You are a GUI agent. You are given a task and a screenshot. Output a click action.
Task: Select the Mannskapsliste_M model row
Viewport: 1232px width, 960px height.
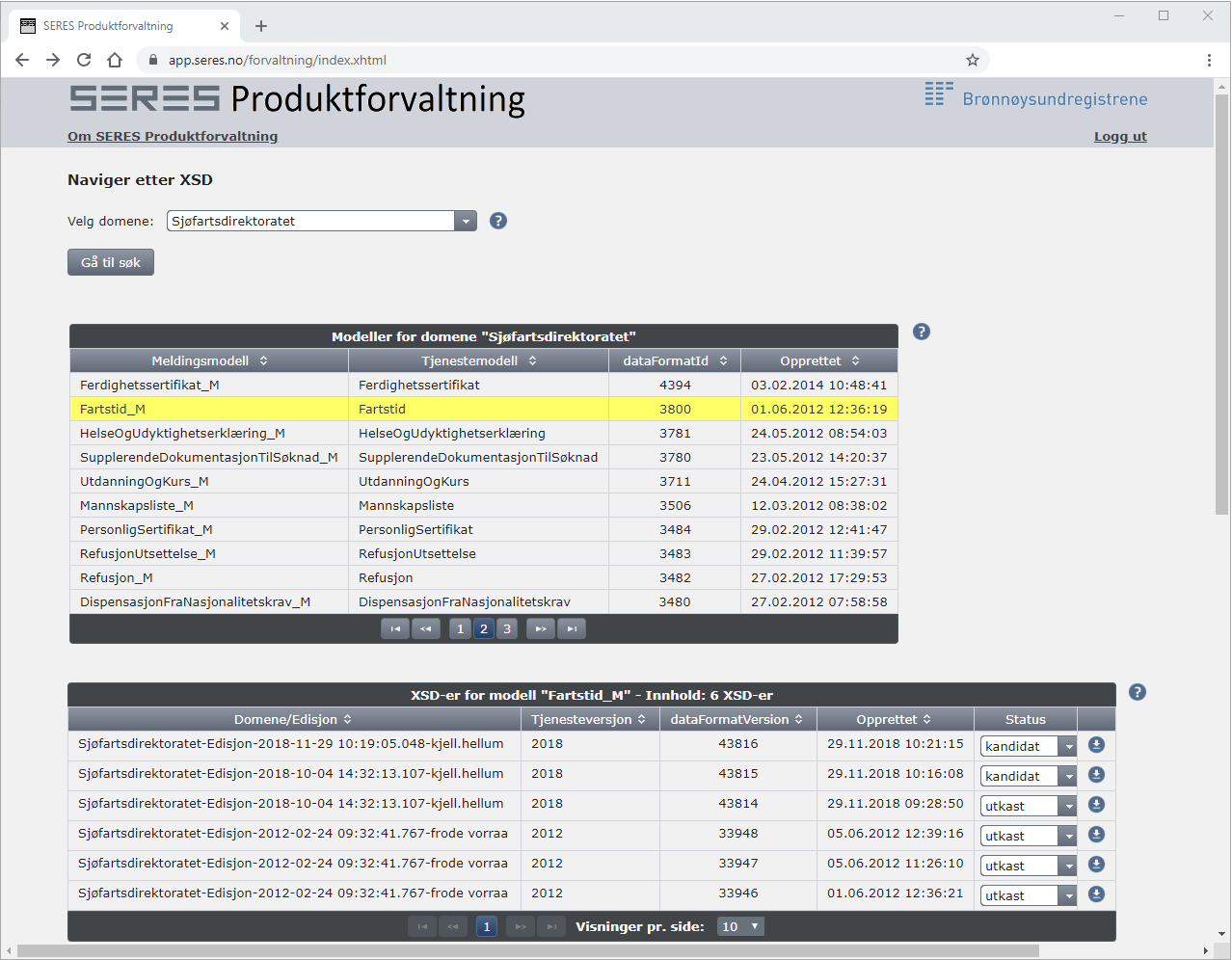pyautogui.click(x=137, y=505)
